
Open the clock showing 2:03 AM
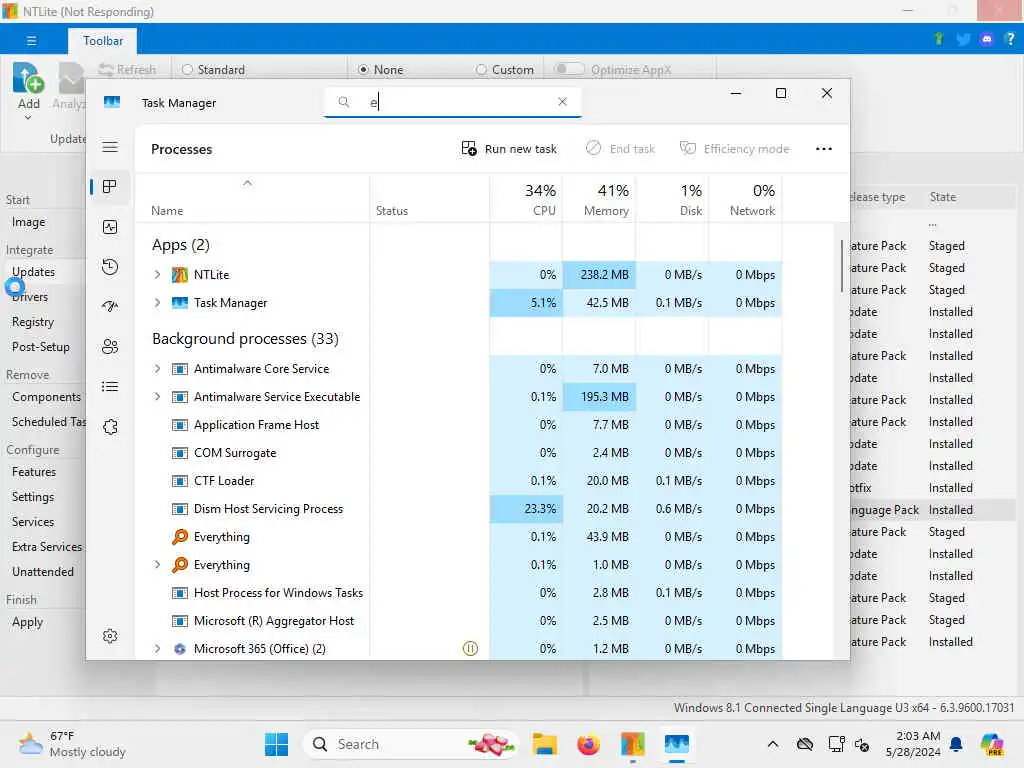pos(913,744)
